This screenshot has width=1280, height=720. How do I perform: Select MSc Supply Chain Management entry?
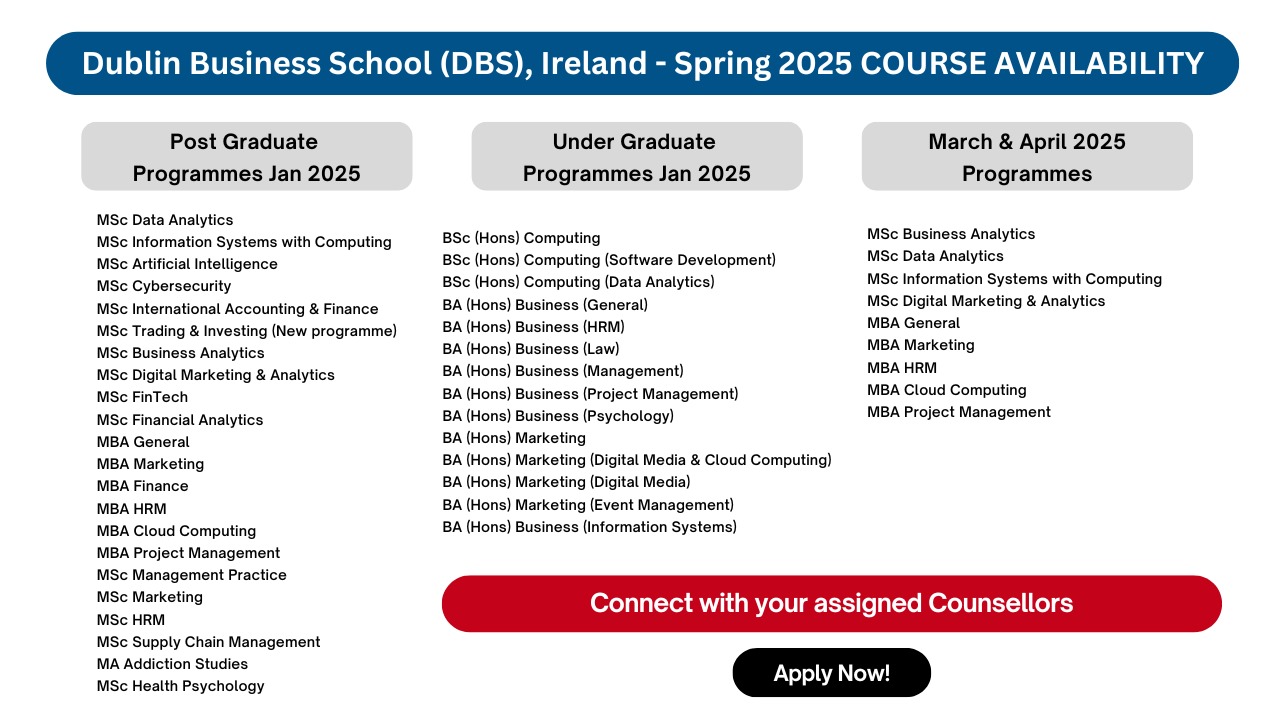[x=209, y=642]
